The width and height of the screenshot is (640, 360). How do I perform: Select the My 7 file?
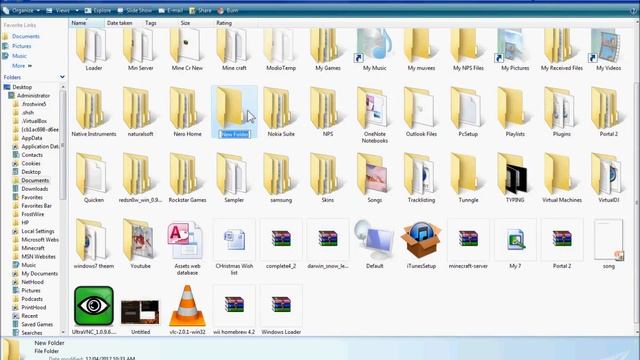point(515,244)
